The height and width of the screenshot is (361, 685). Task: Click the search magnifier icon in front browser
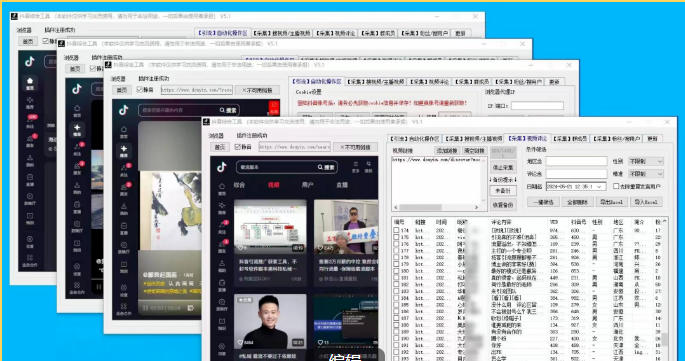tap(320, 167)
